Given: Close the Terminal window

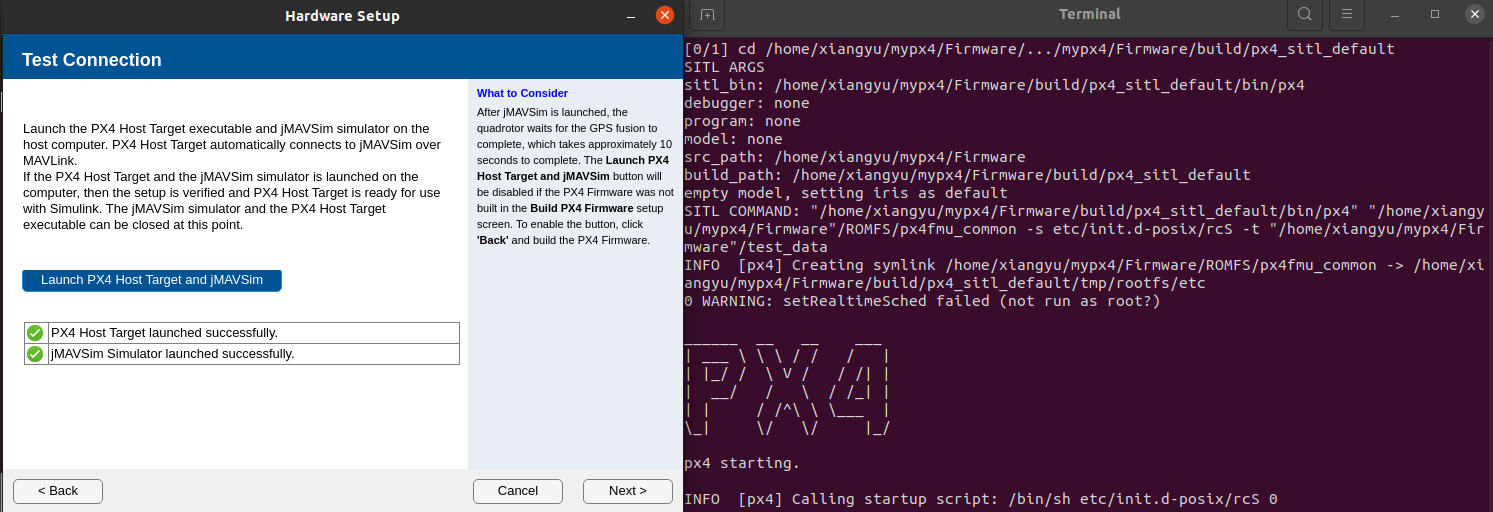Looking at the screenshot, I should coord(1474,15).
